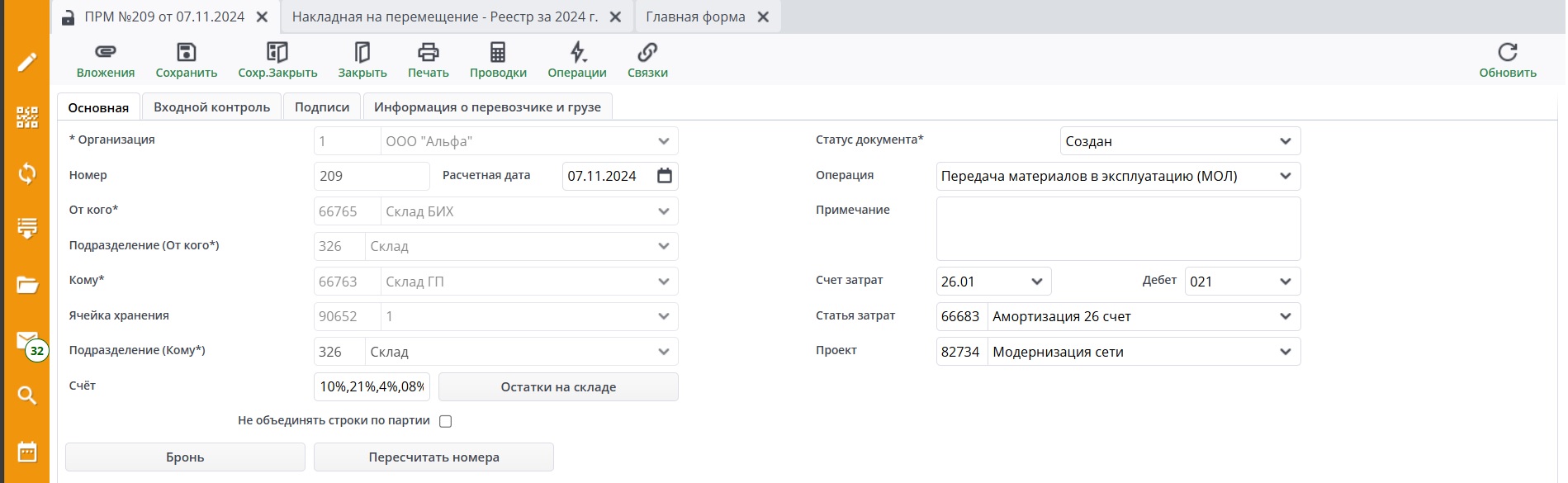
Task: Open Проводки calculator icon
Action: [498, 52]
